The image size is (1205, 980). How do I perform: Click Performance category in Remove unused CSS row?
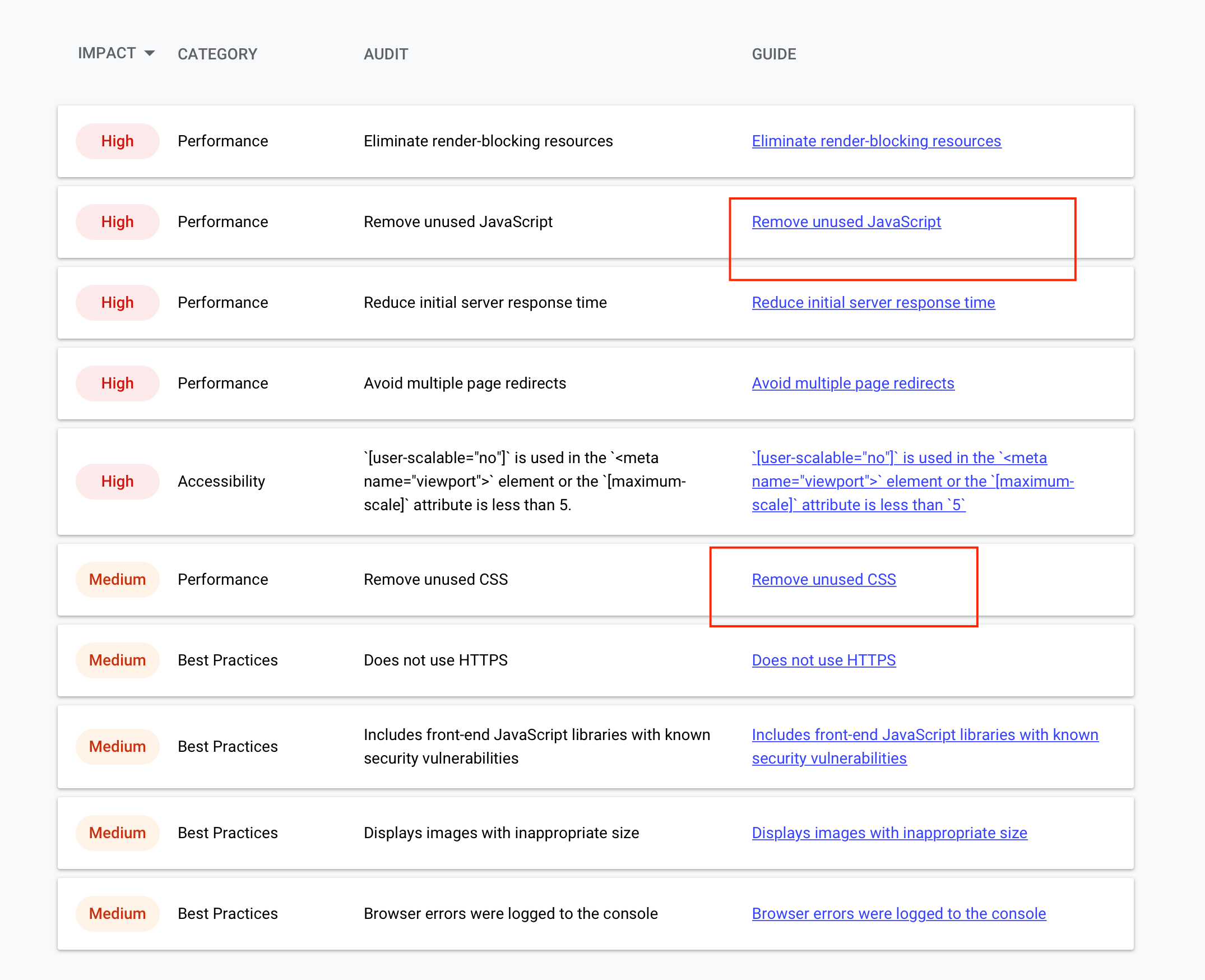click(223, 580)
